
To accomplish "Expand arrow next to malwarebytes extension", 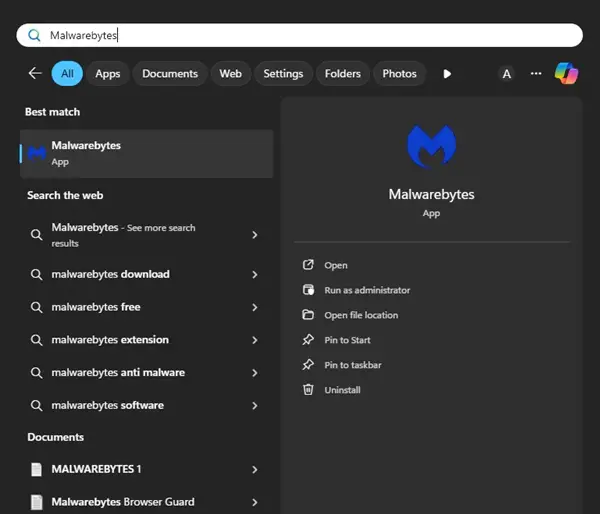I will 255,340.
